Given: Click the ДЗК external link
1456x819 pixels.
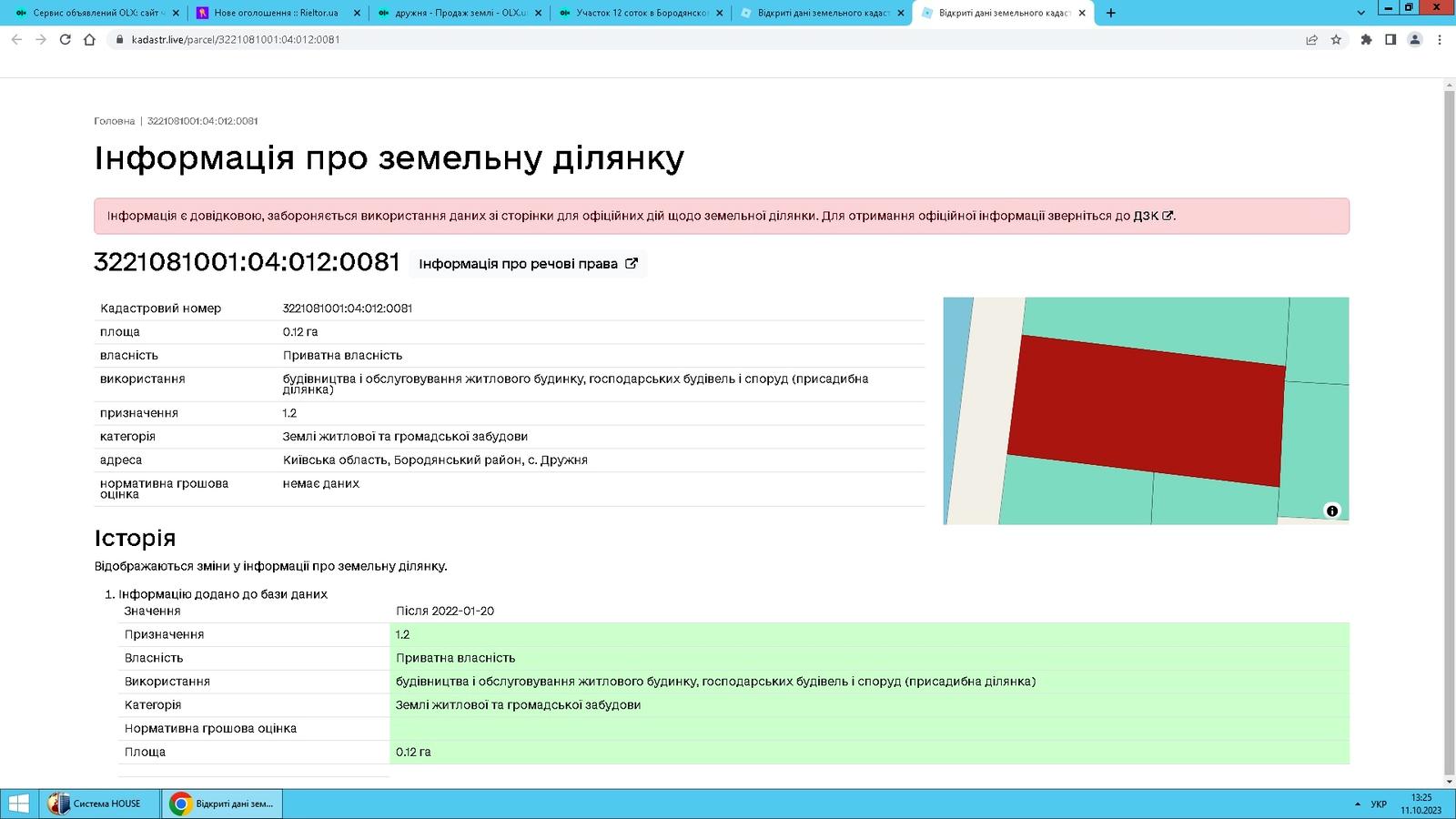Looking at the screenshot, I should point(1152,217).
